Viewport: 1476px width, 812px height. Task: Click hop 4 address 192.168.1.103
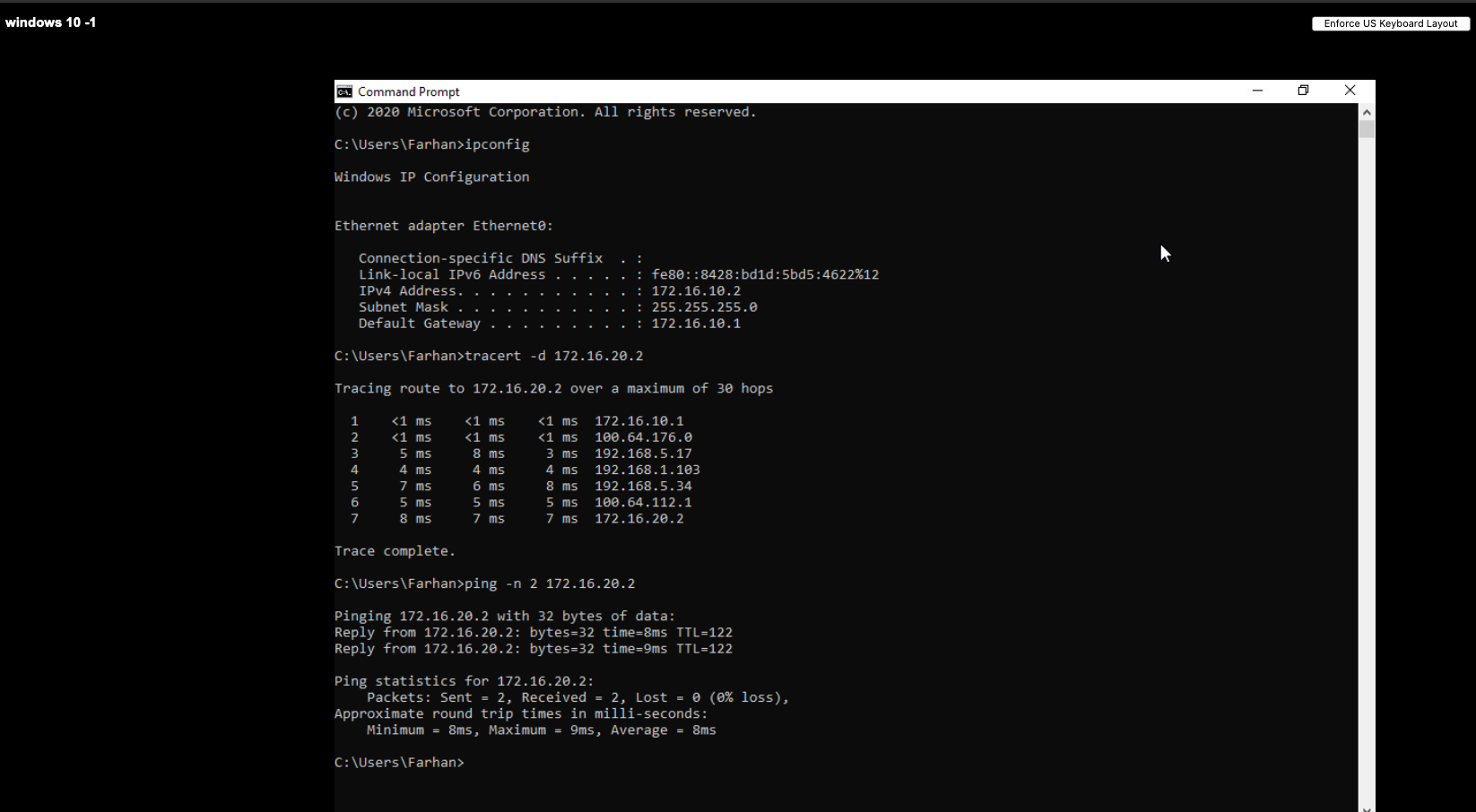point(647,470)
